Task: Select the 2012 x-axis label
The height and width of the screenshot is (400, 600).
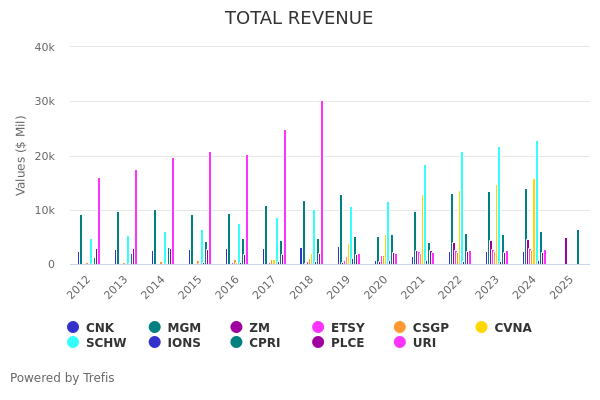Action: click(x=80, y=287)
